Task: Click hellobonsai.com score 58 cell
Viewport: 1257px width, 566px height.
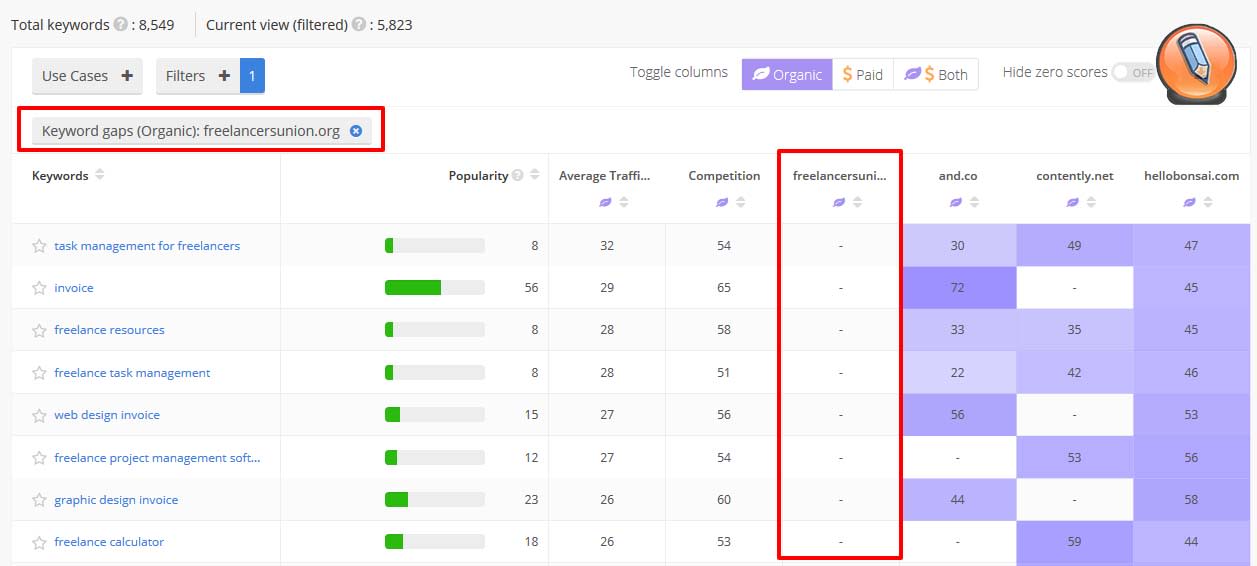Action: point(1191,500)
